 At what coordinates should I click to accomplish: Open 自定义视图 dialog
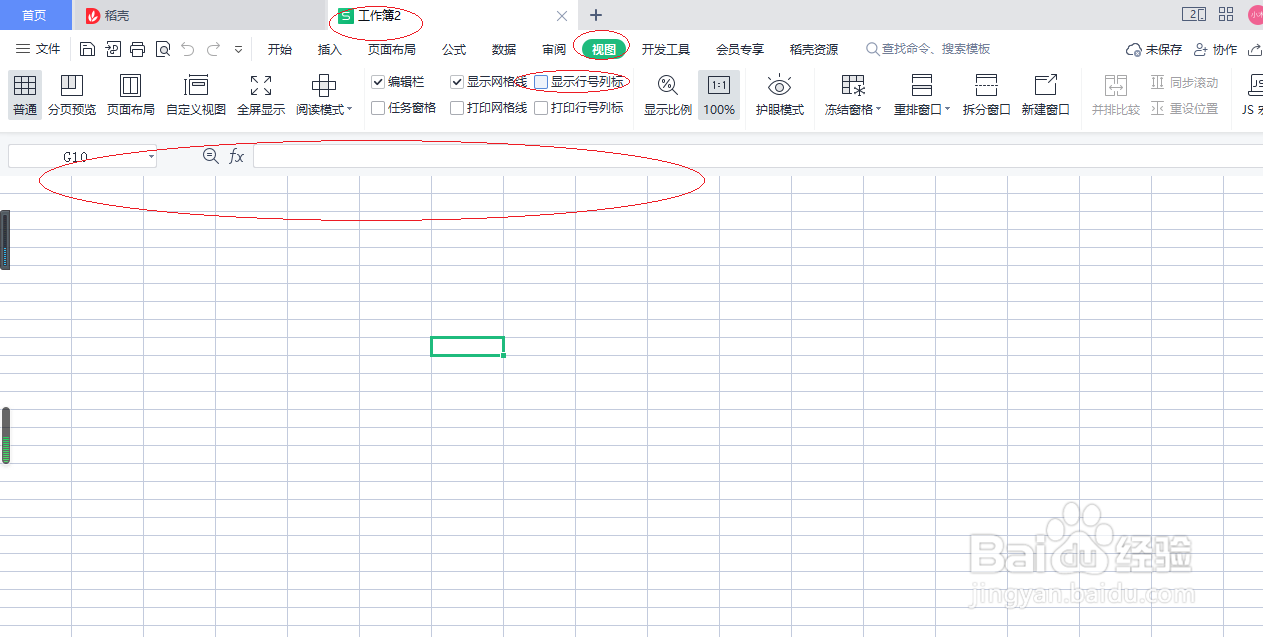pyautogui.click(x=196, y=95)
